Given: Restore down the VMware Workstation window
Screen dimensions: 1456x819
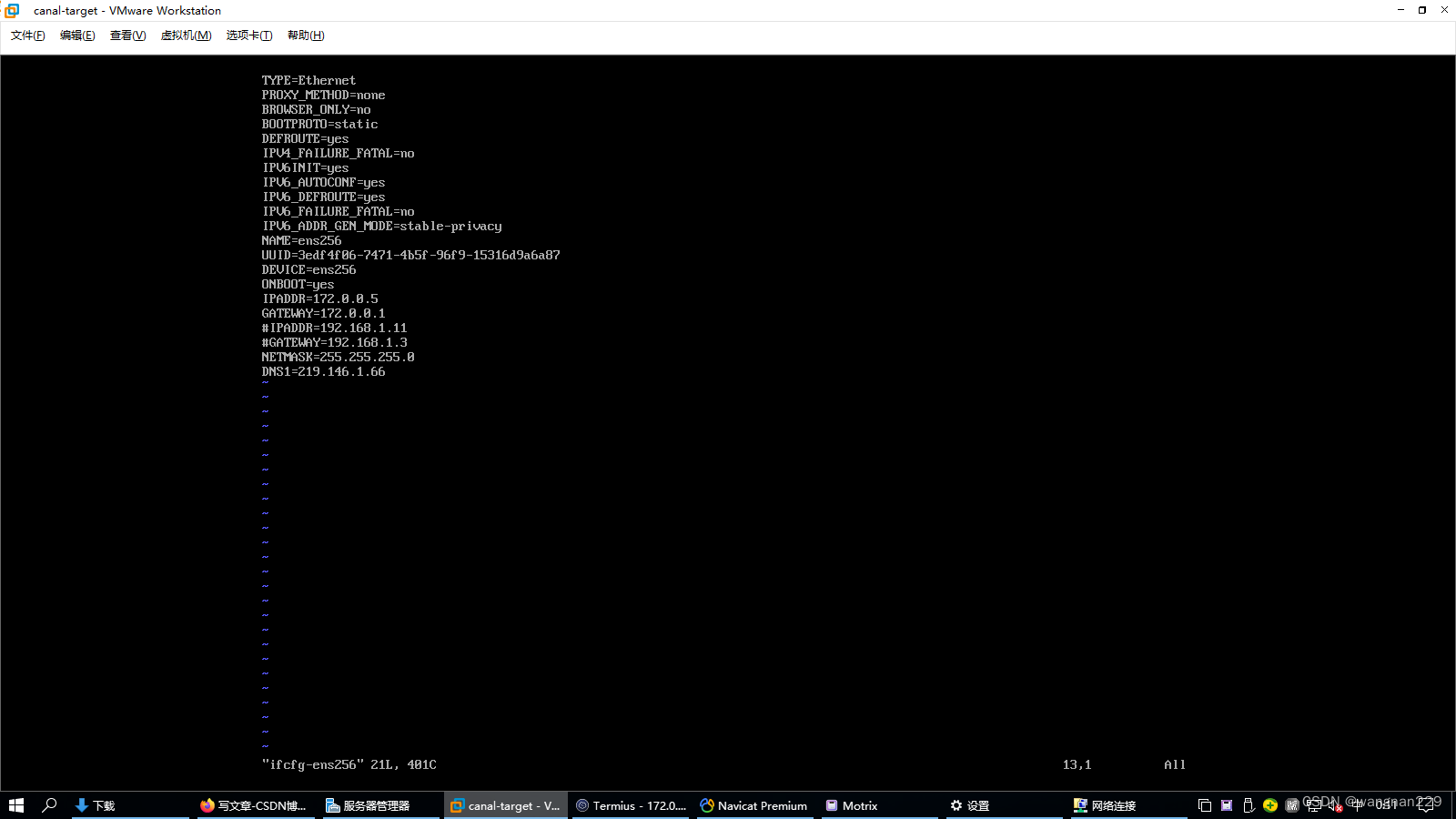Looking at the screenshot, I should click(x=1422, y=10).
